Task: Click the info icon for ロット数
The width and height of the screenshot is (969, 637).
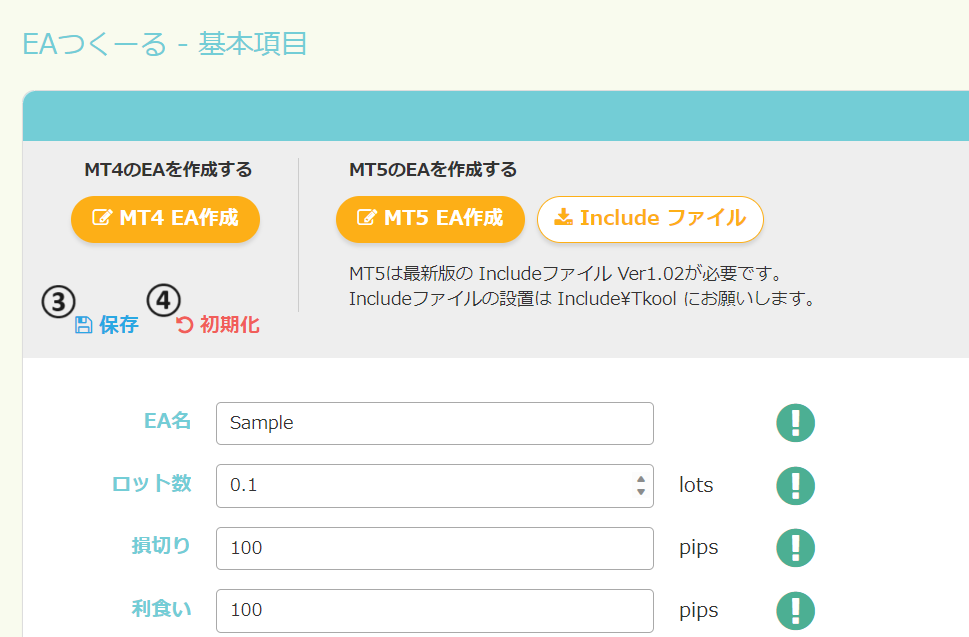Action: click(795, 486)
